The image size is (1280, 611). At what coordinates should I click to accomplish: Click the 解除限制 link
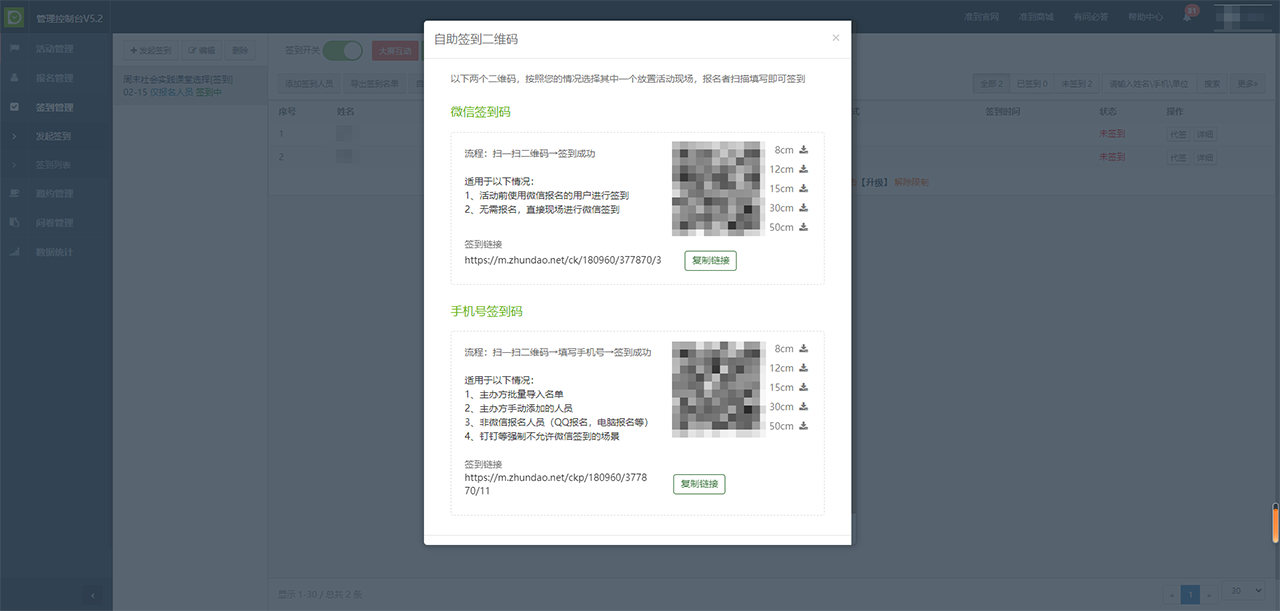pyautogui.click(x=911, y=182)
